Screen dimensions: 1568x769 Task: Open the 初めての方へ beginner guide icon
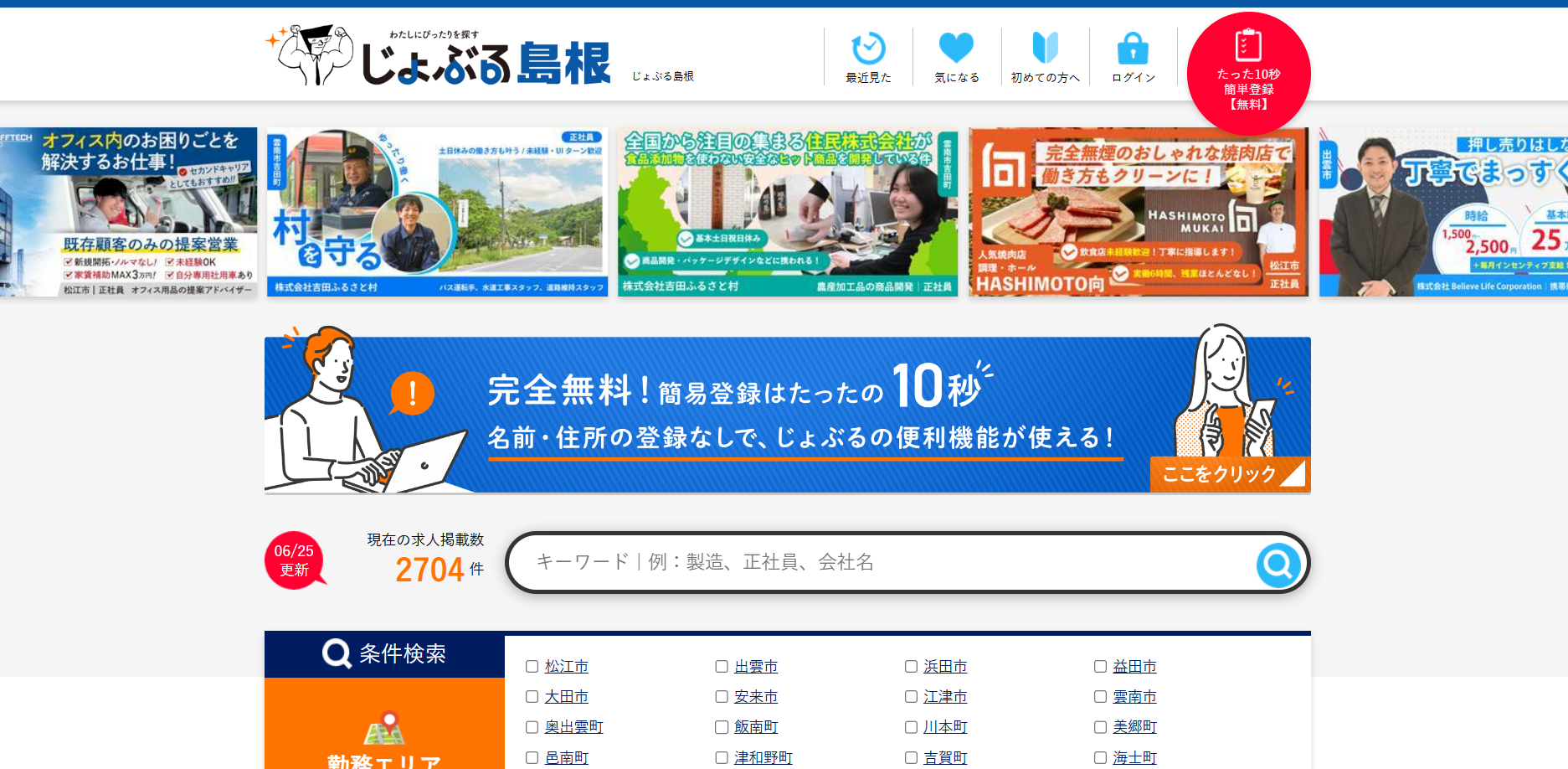(1045, 49)
